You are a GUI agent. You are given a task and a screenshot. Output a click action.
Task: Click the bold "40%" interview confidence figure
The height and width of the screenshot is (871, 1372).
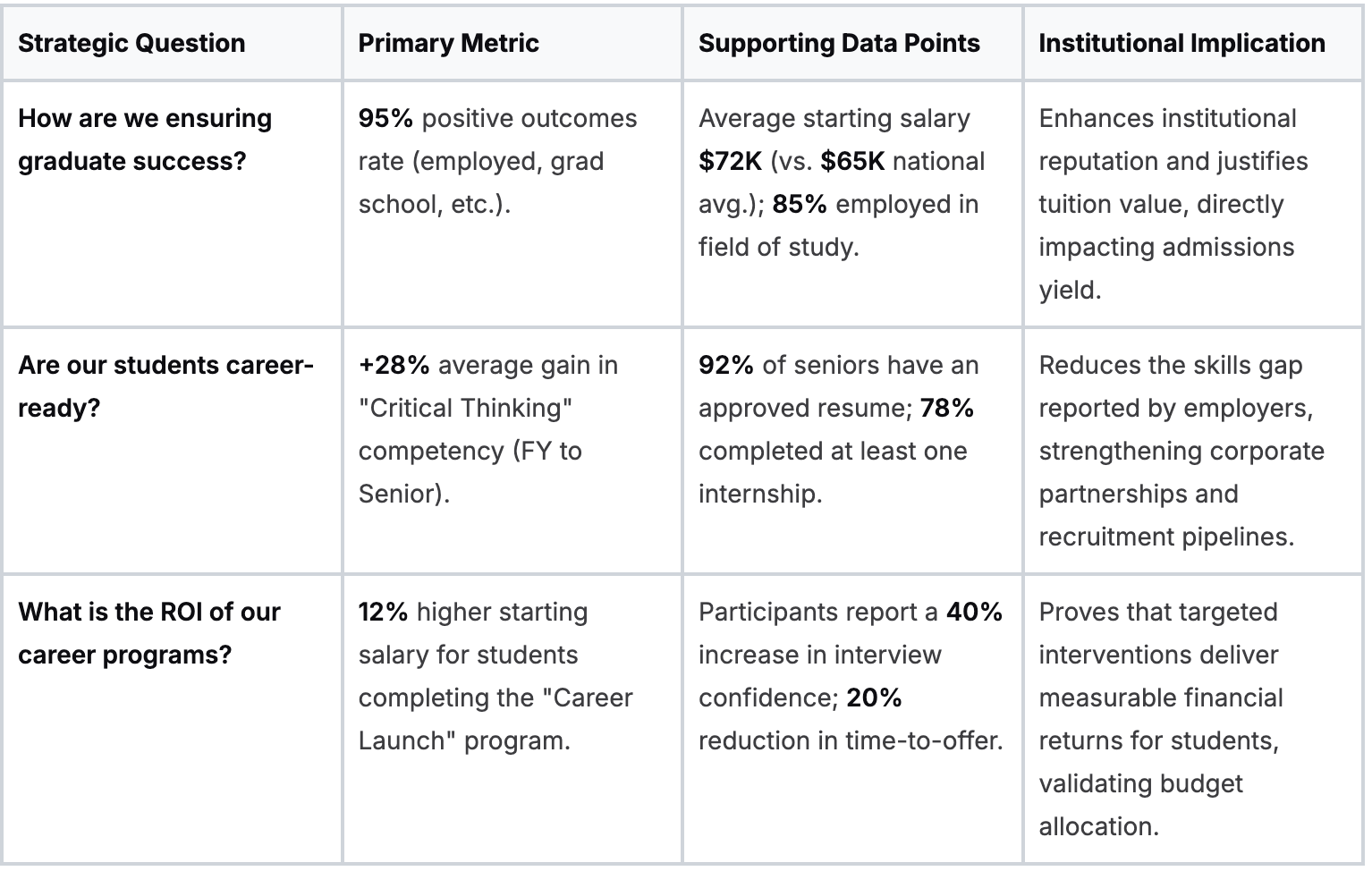pyautogui.click(x=974, y=613)
